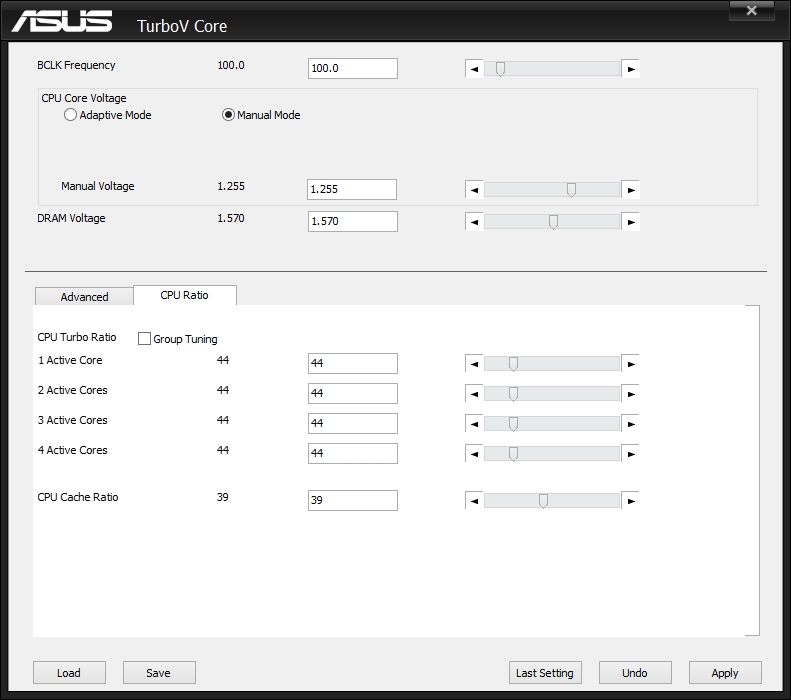Decrease DRAM Voltage with left arrow
The image size is (791, 700).
[474, 222]
